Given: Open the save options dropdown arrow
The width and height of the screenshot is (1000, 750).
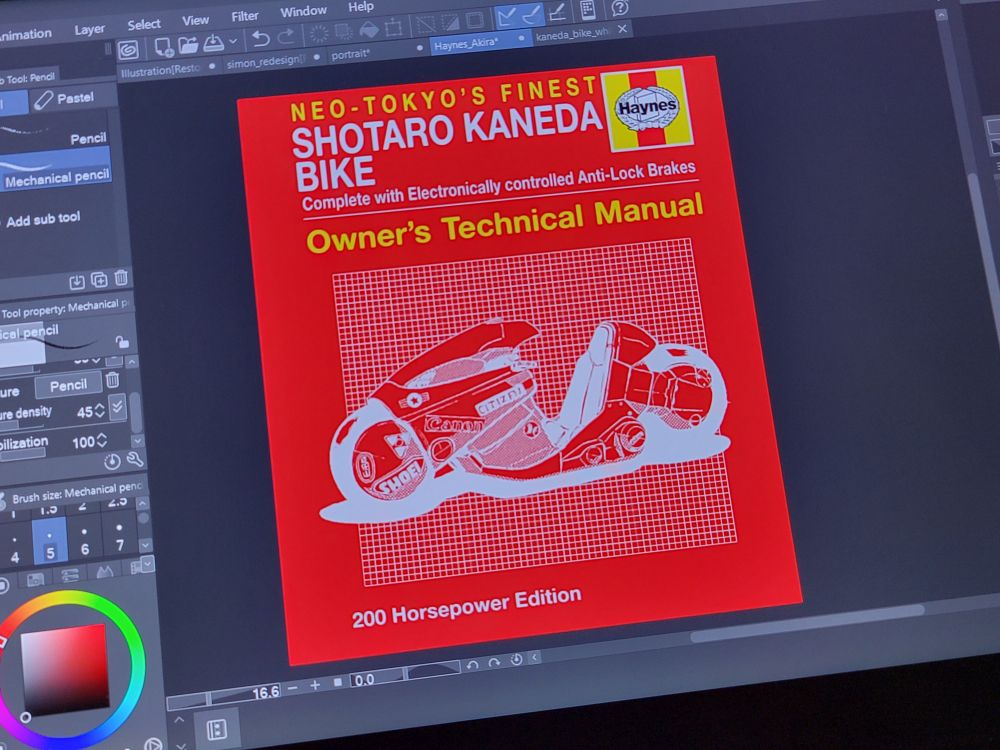Looking at the screenshot, I should 232,40.
